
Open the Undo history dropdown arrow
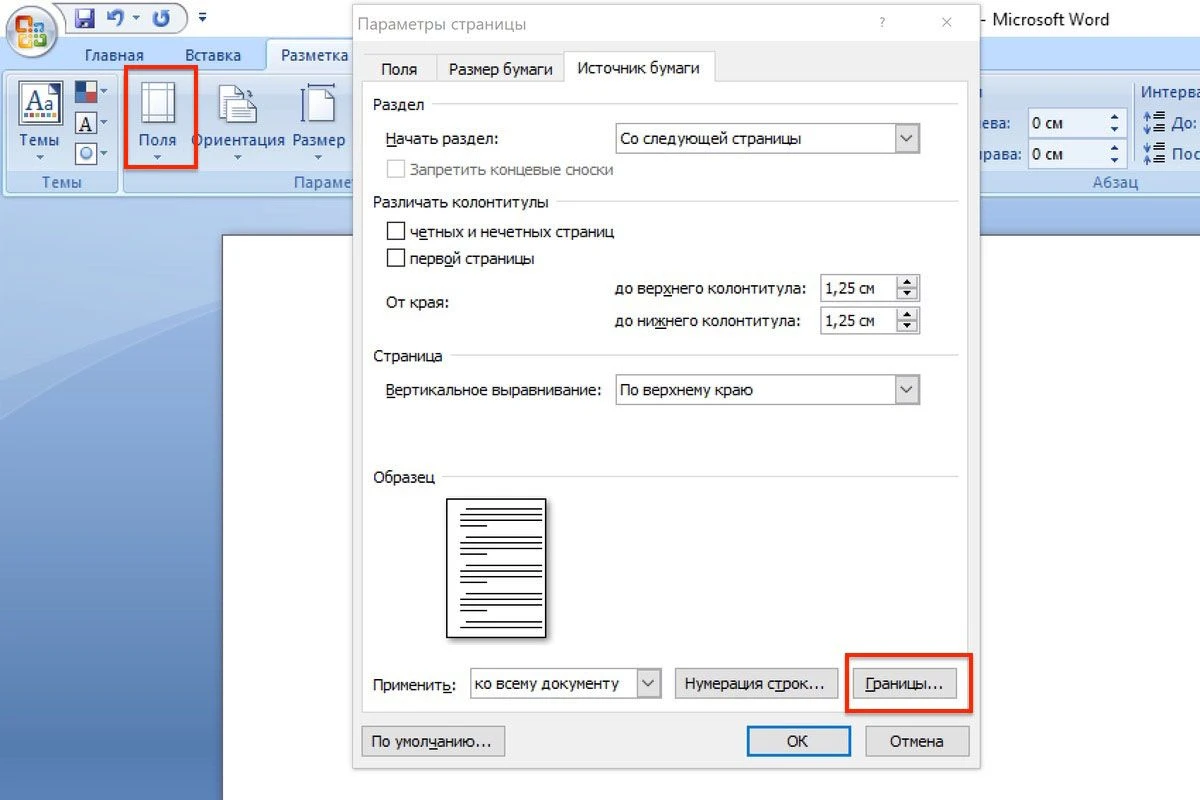pos(135,18)
